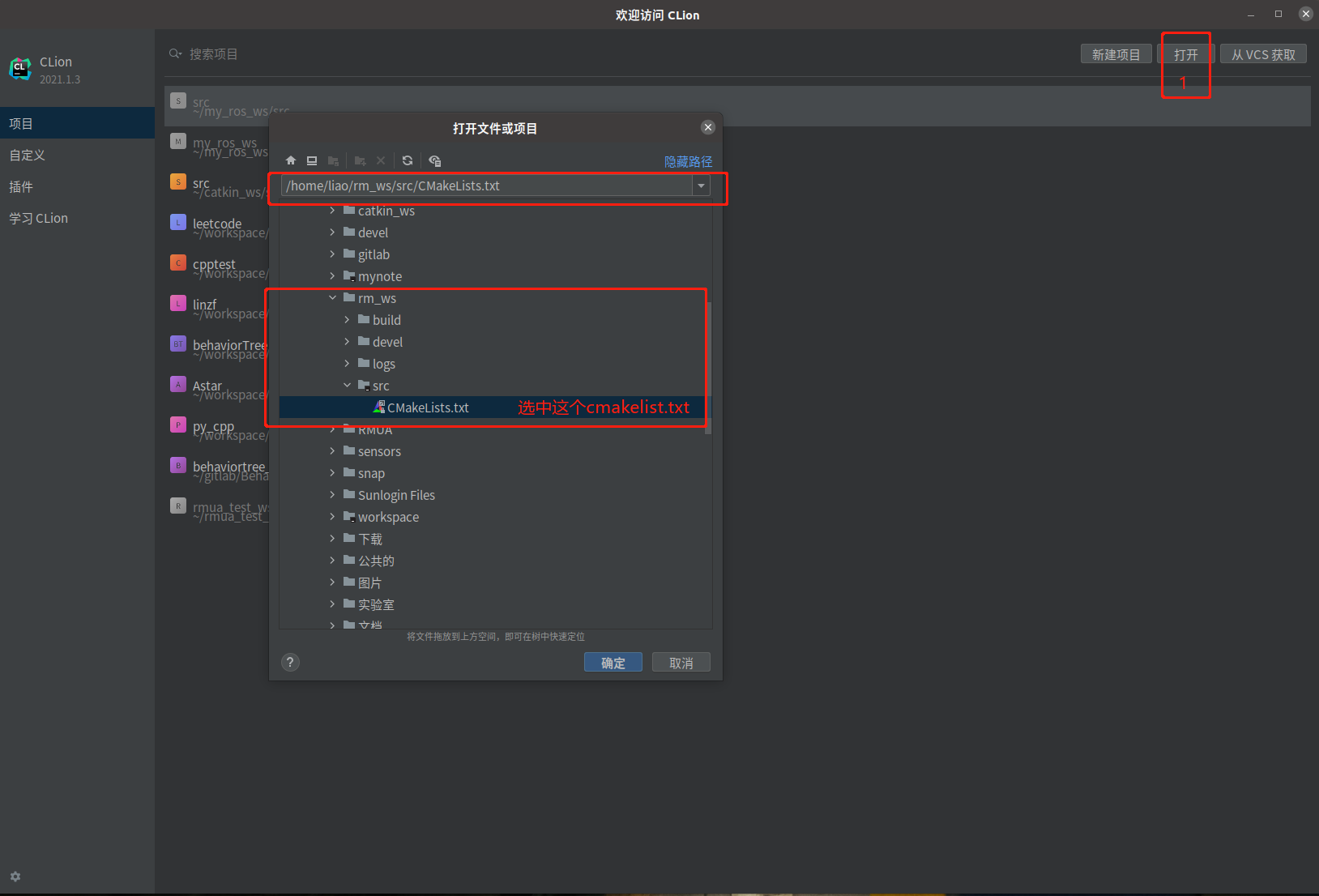Click the Desktop directory icon in file dialog
The height and width of the screenshot is (896, 1319).
click(312, 160)
